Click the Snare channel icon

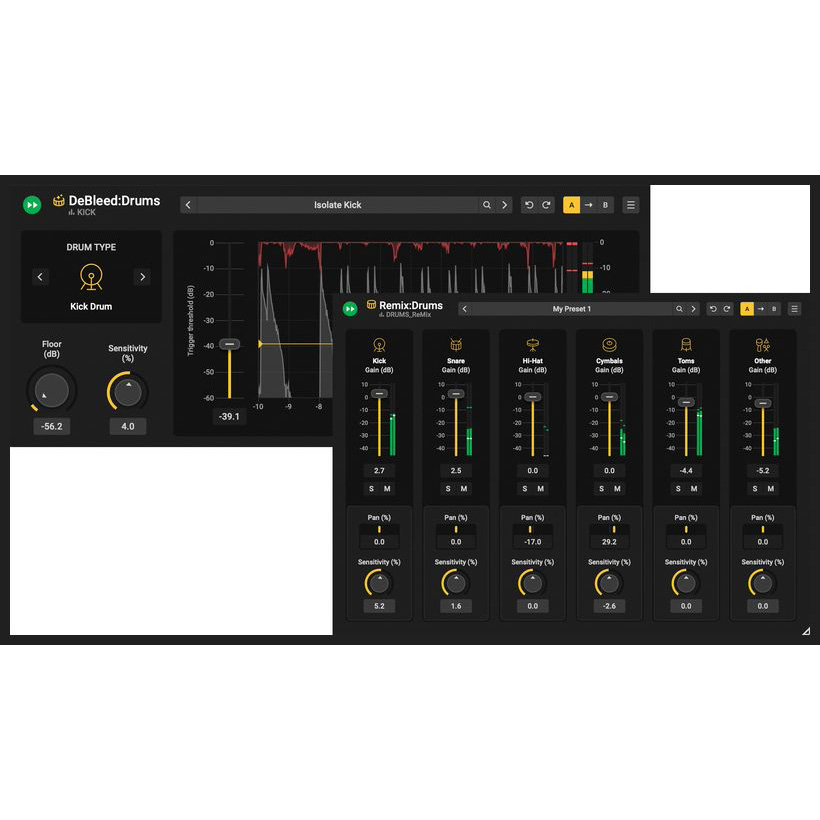(x=456, y=345)
